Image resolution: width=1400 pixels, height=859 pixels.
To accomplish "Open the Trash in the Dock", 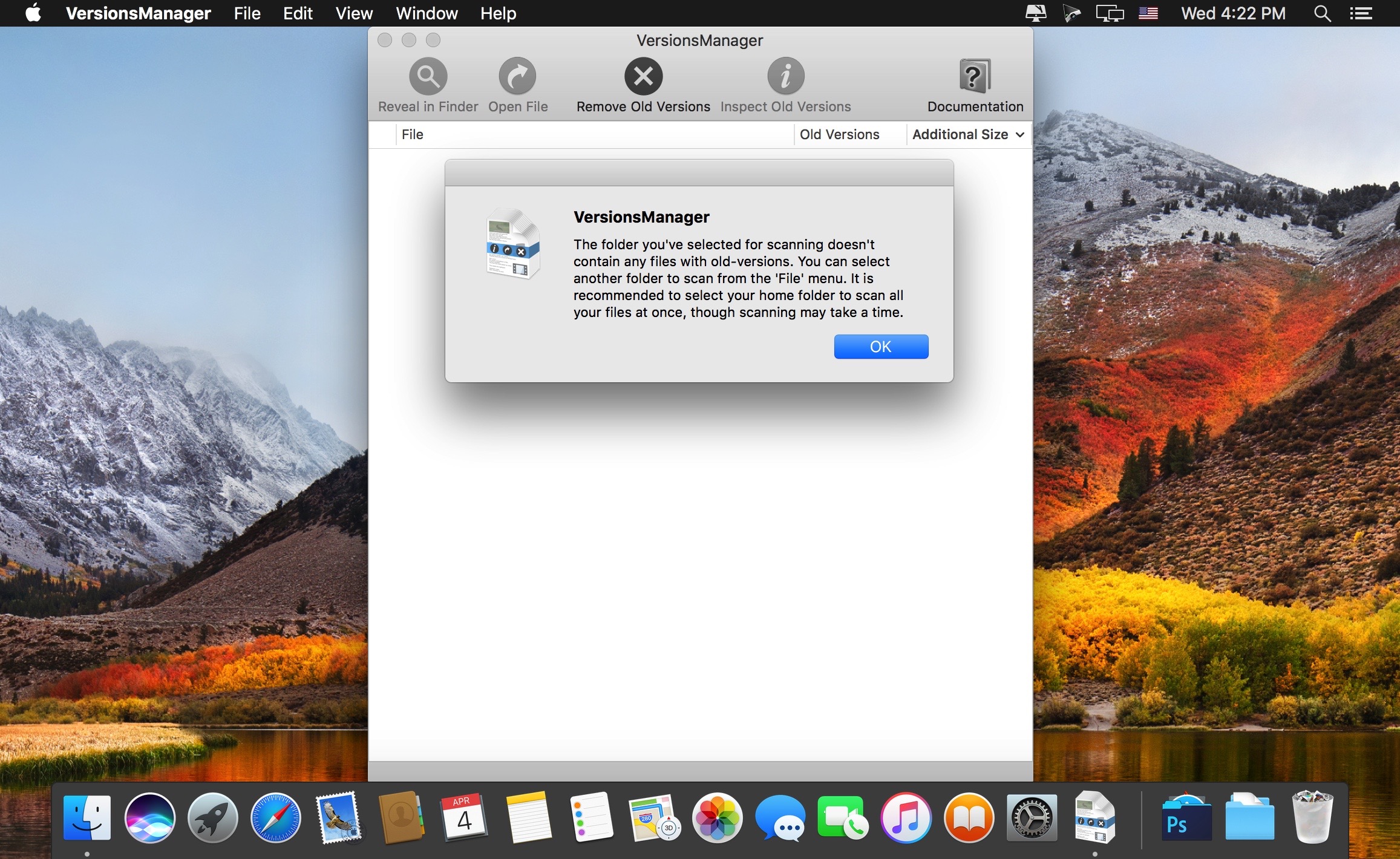I will [1312, 817].
